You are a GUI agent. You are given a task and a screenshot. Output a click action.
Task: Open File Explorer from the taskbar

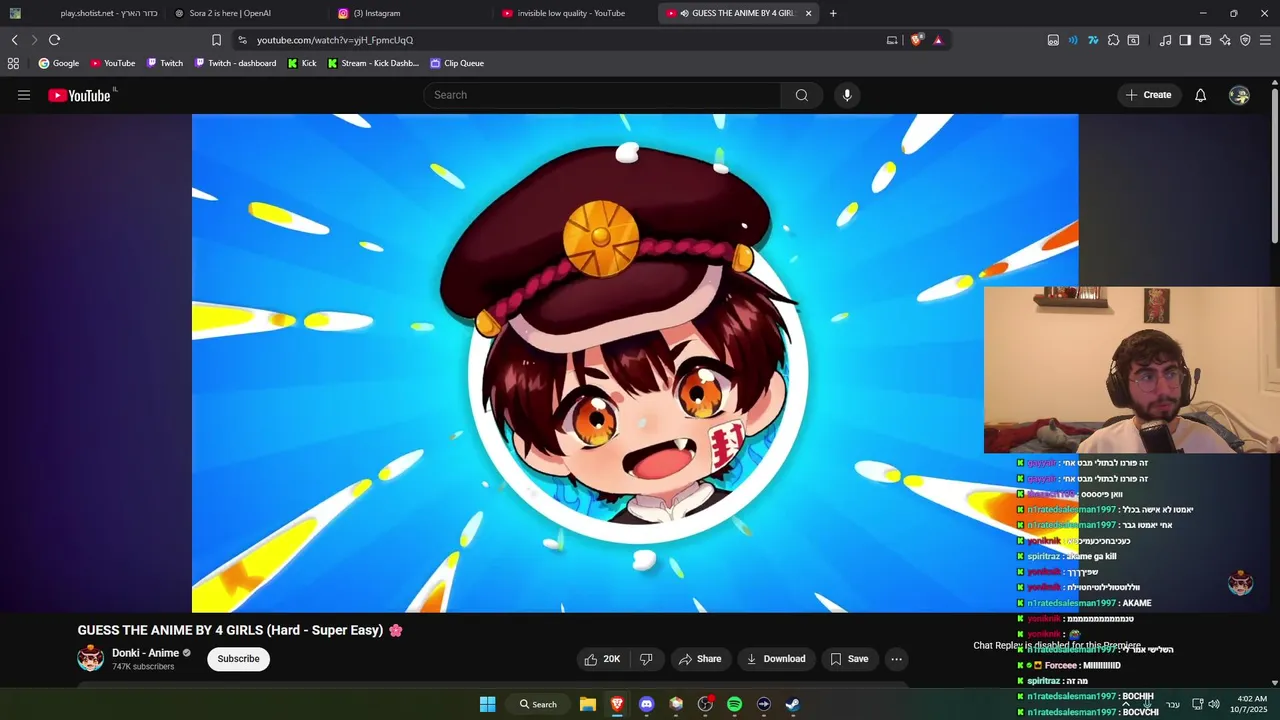588,704
